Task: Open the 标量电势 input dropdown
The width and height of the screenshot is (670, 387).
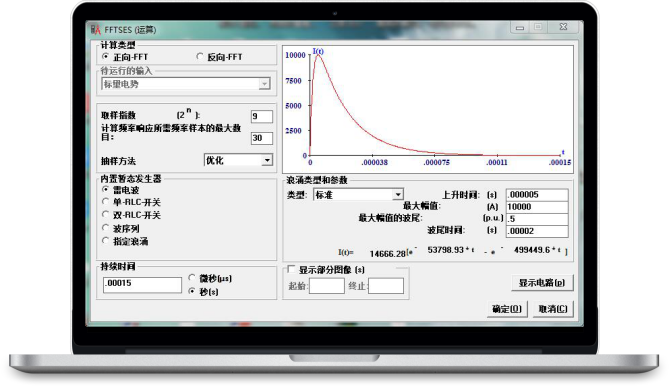Action: tap(186, 84)
